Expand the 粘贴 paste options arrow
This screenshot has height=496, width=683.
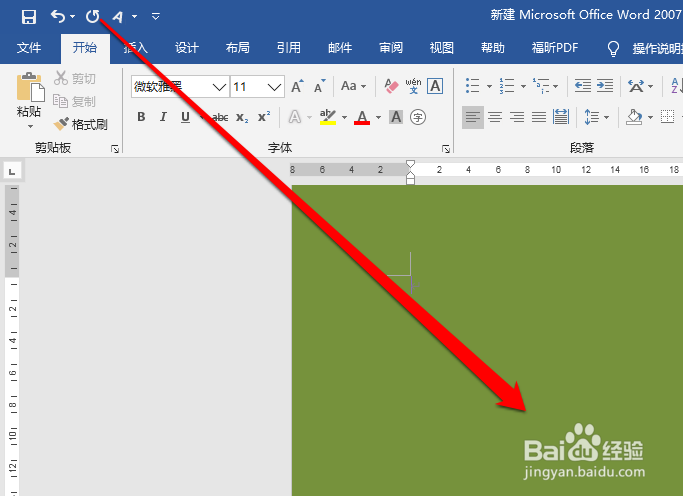[x=30, y=126]
